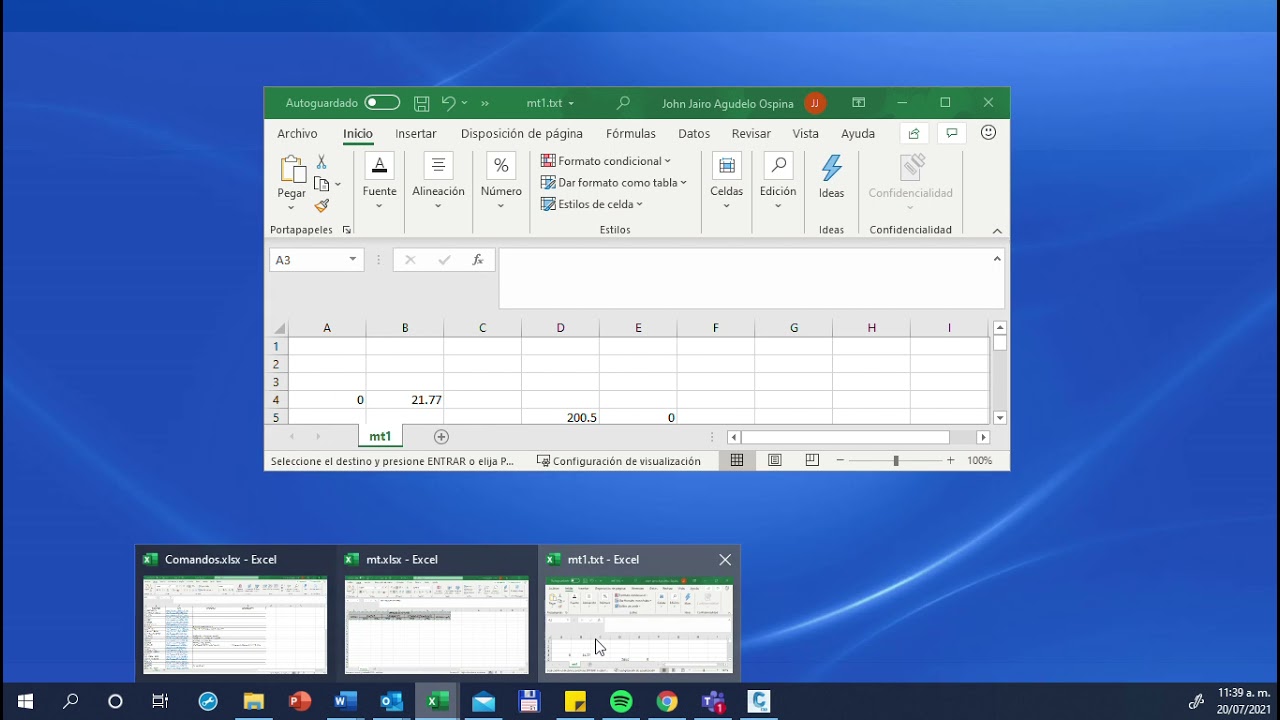Open the Undo history dropdown arrow

pos(465,103)
